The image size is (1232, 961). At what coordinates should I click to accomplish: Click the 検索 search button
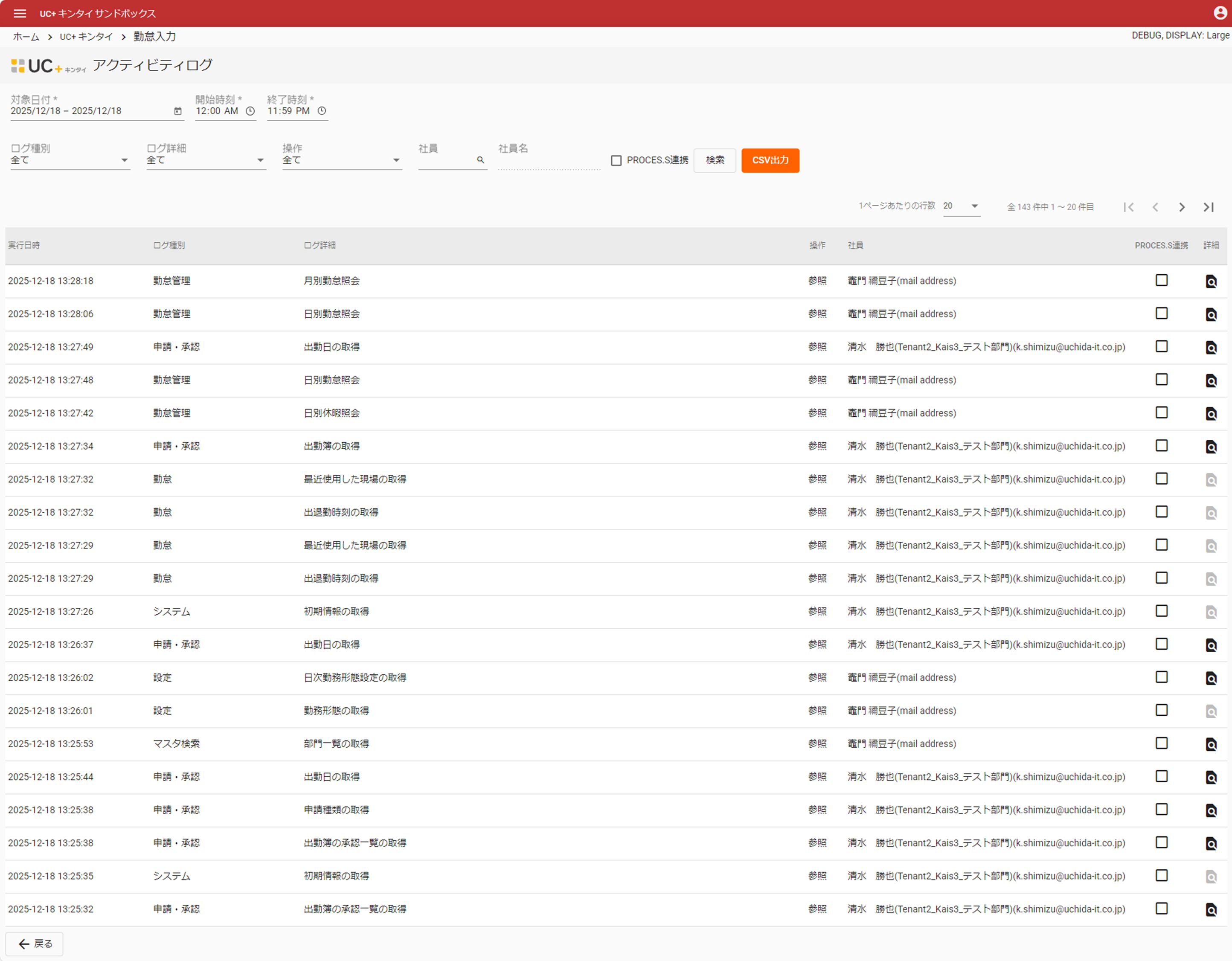pos(715,160)
